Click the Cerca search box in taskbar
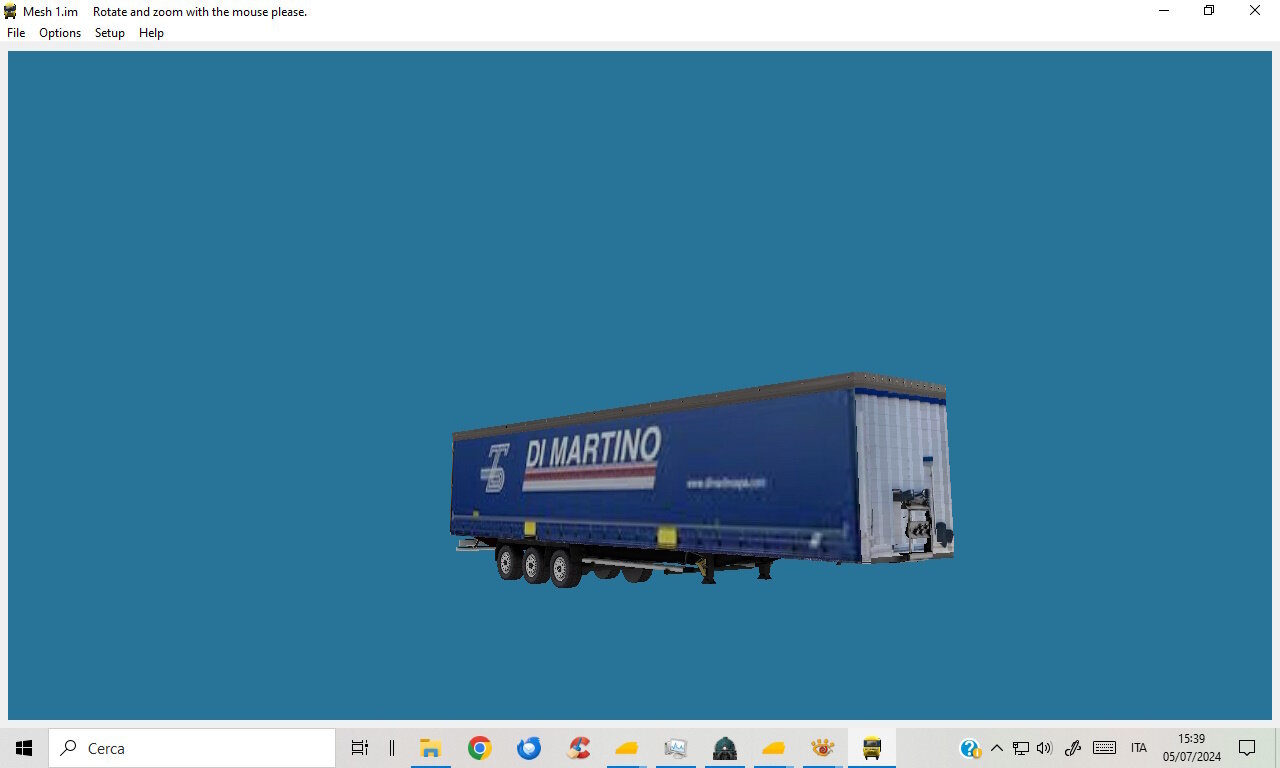 coord(192,748)
